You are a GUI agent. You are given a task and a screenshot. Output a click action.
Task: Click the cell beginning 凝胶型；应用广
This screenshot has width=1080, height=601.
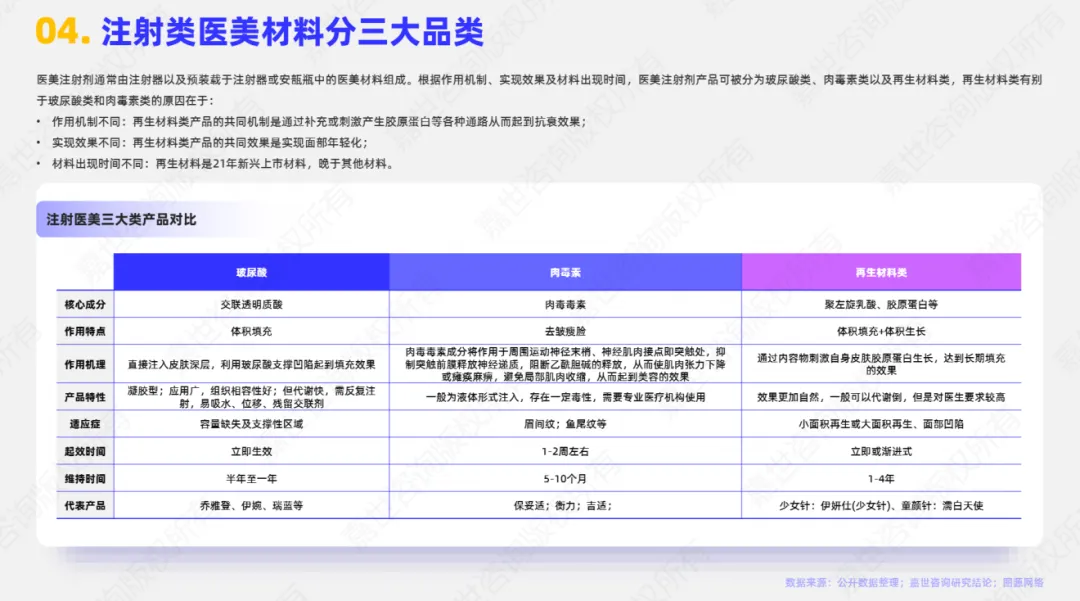click(x=251, y=397)
